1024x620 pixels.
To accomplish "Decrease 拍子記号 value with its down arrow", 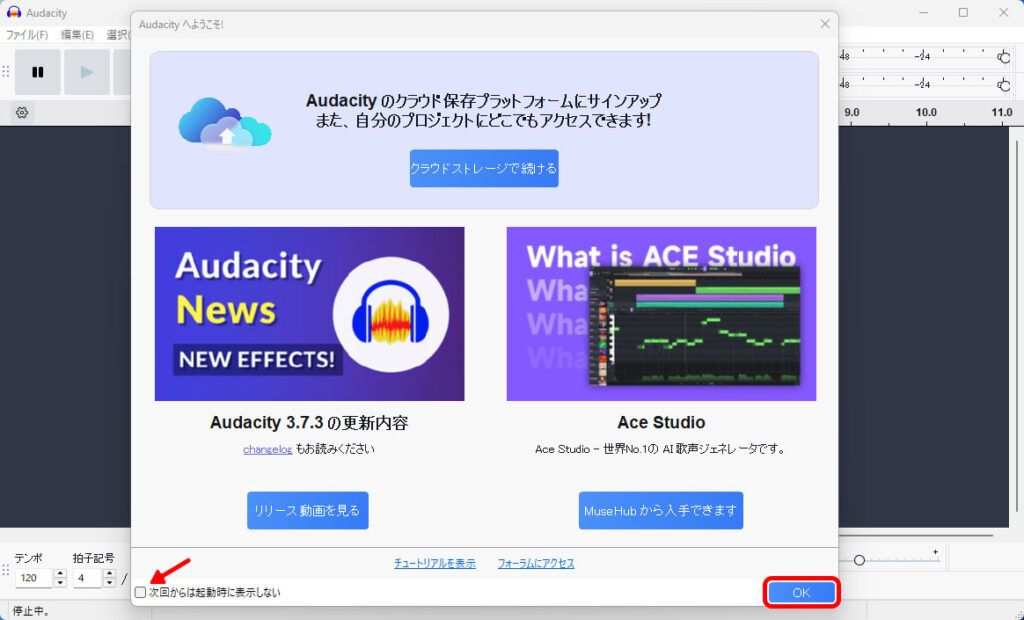I will tap(110, 583).
